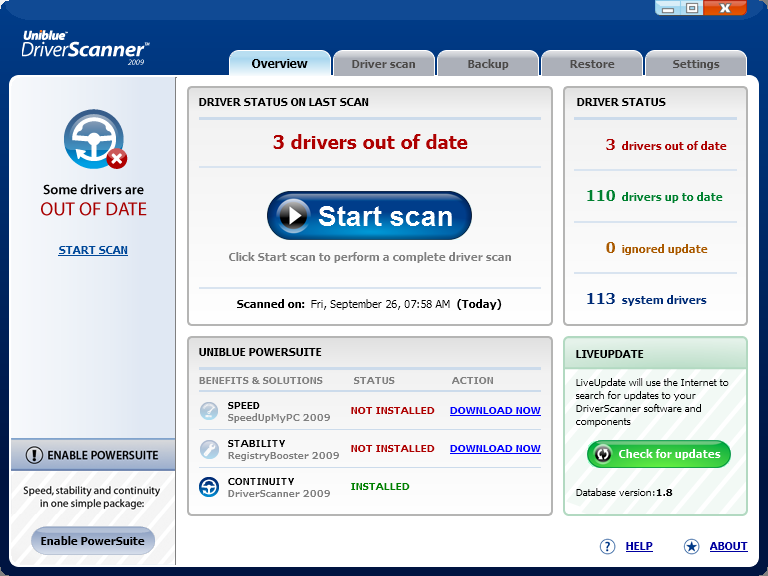Click the 3 drivers out of date status
The width and height of the screenshot is (768, 576).
point(665,146)
